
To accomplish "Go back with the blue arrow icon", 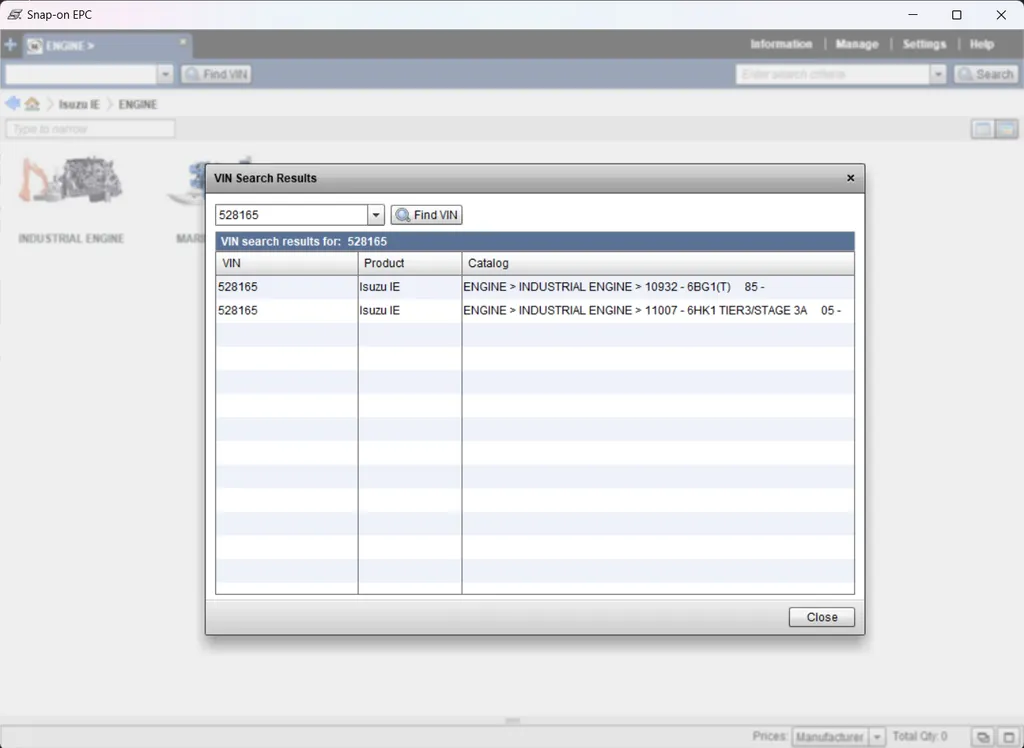I will (12, 103).
